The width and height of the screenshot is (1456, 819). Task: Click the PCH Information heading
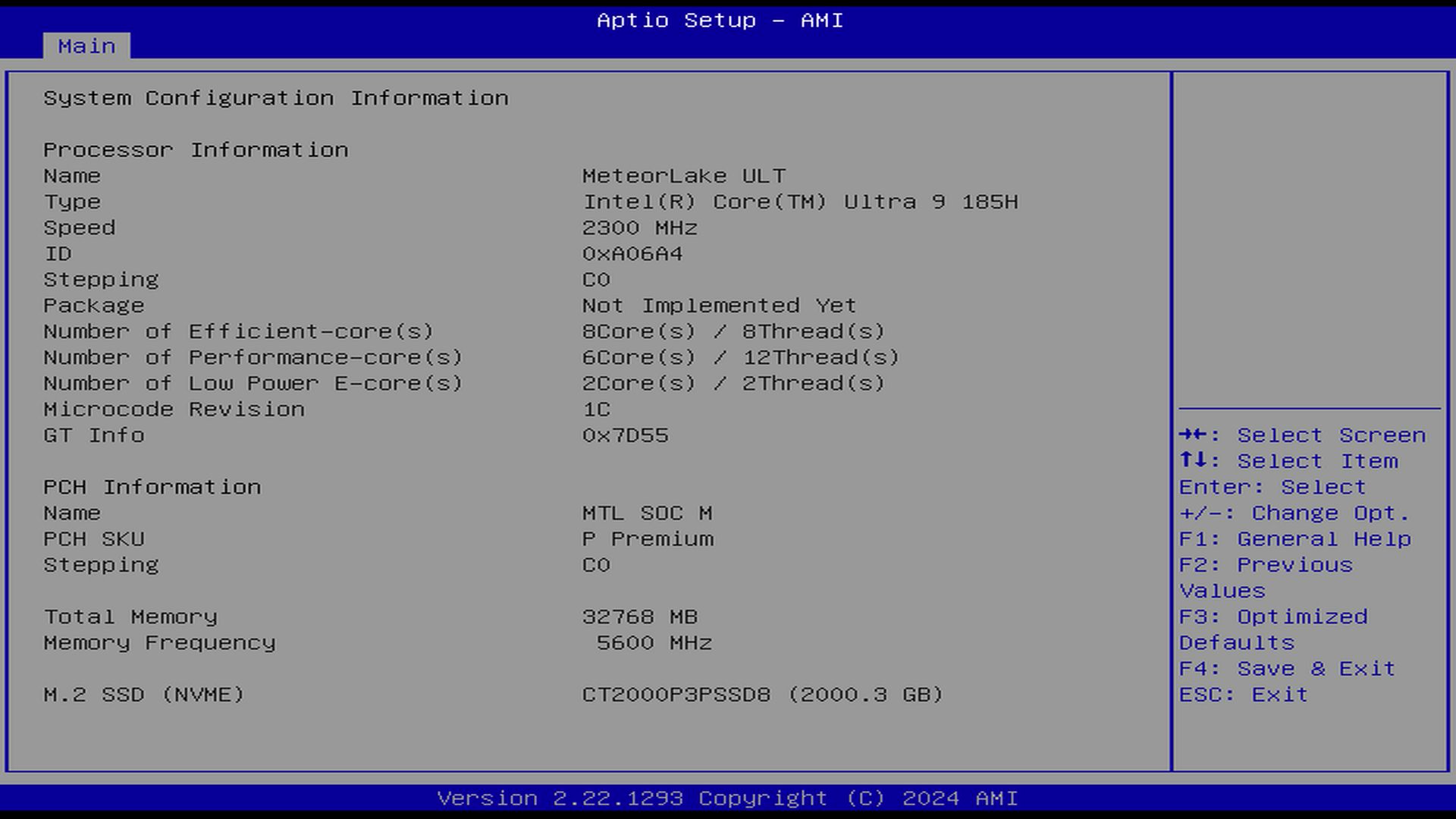tap(152, 488)
